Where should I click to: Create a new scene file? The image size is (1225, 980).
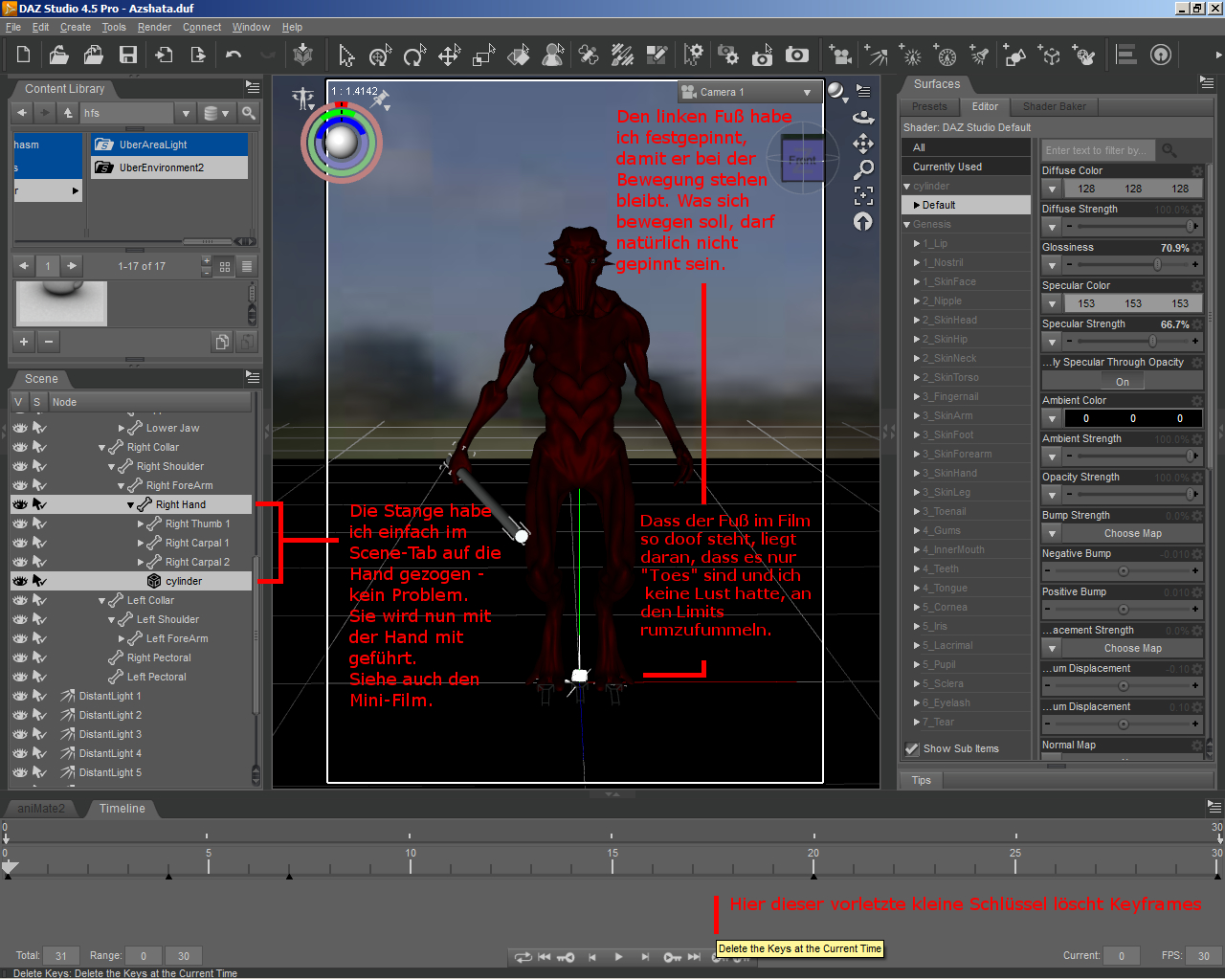pyautogui.click(x=23, y=56)
